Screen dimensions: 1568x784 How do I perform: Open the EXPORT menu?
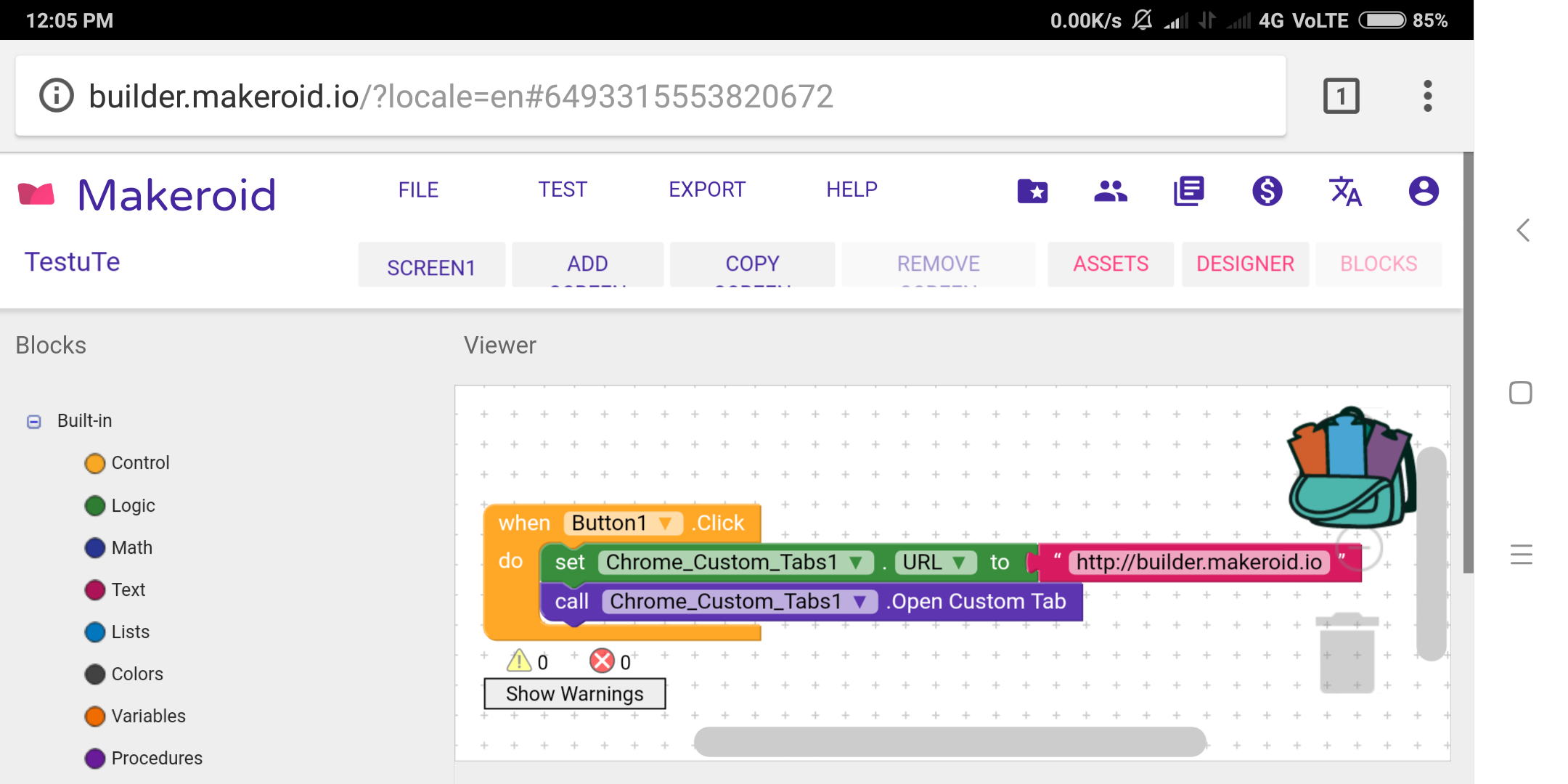[706, 189]
